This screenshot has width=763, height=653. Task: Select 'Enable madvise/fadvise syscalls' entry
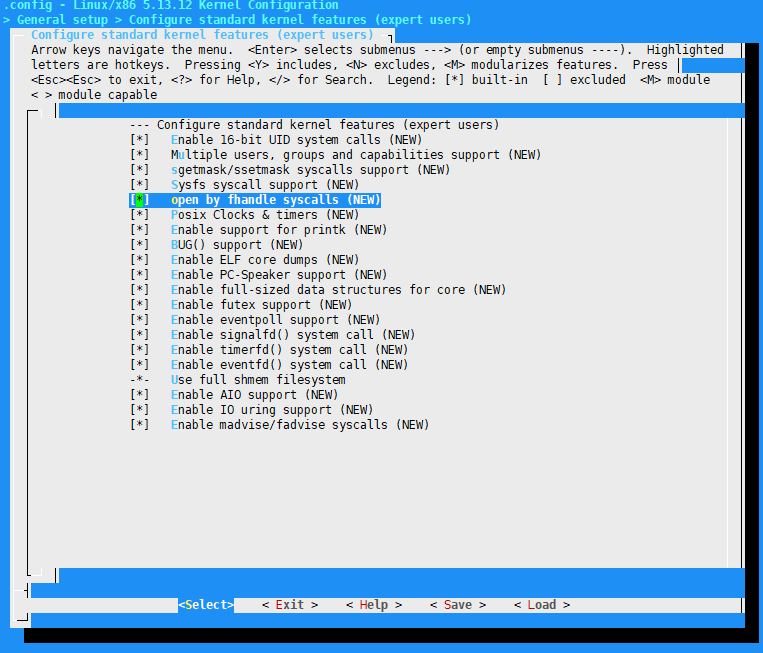280,425
